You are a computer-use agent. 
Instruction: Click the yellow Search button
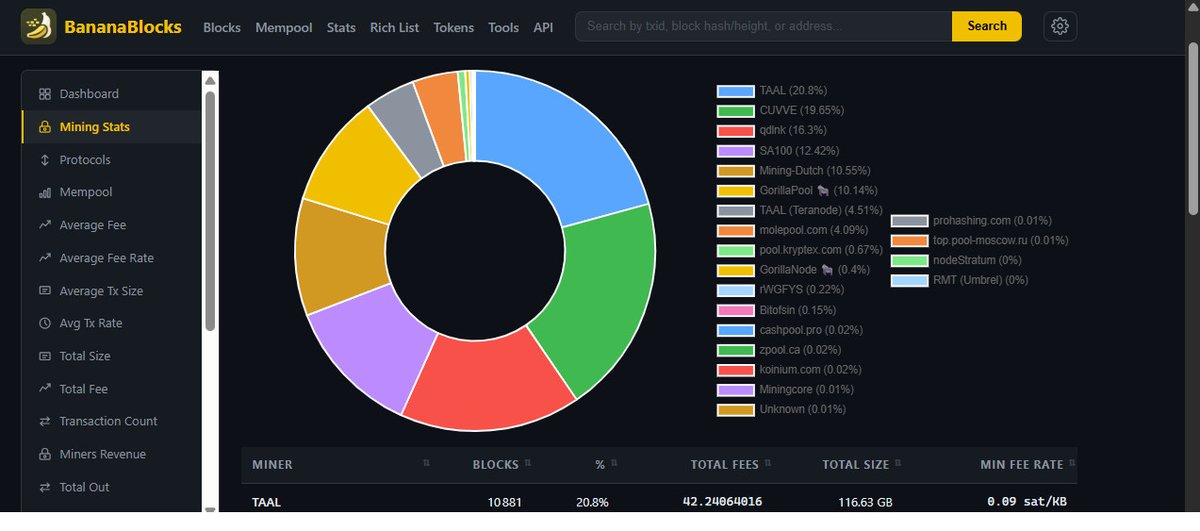point(987,26)
